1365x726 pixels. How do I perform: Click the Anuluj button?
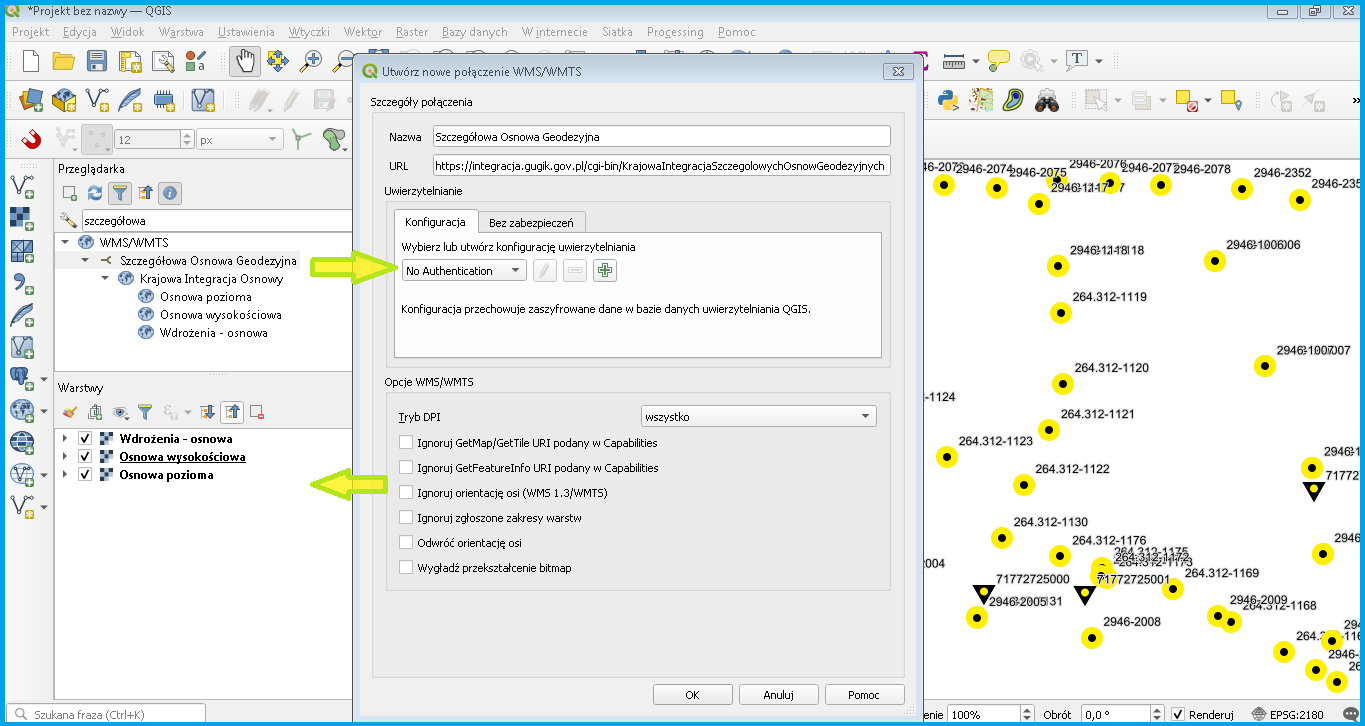tap(778, 694)
